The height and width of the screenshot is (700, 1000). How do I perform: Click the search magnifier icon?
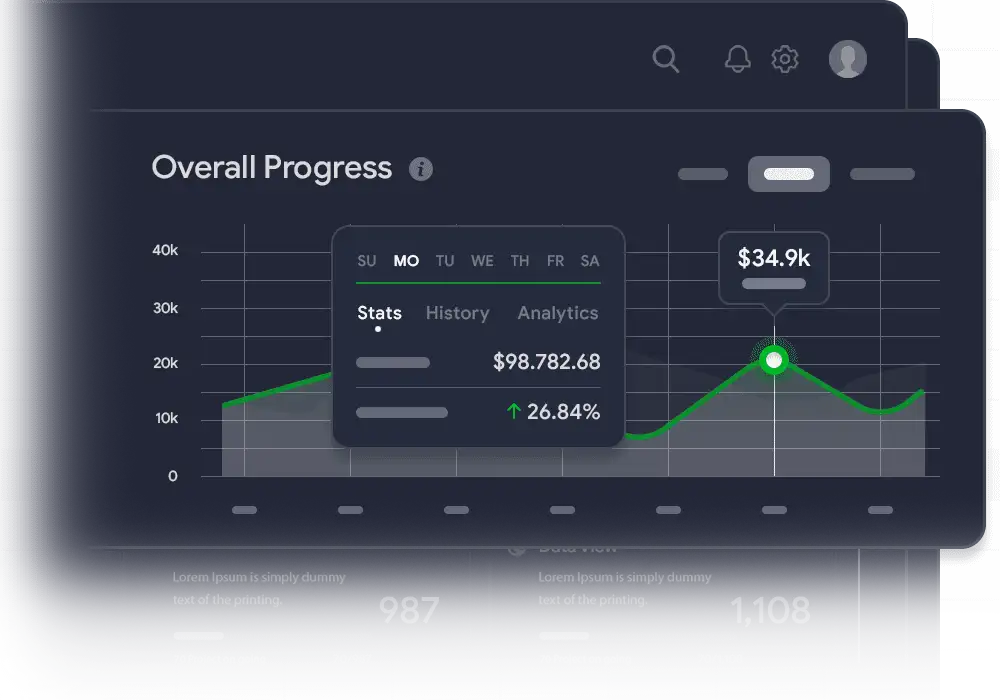point(665,58)
